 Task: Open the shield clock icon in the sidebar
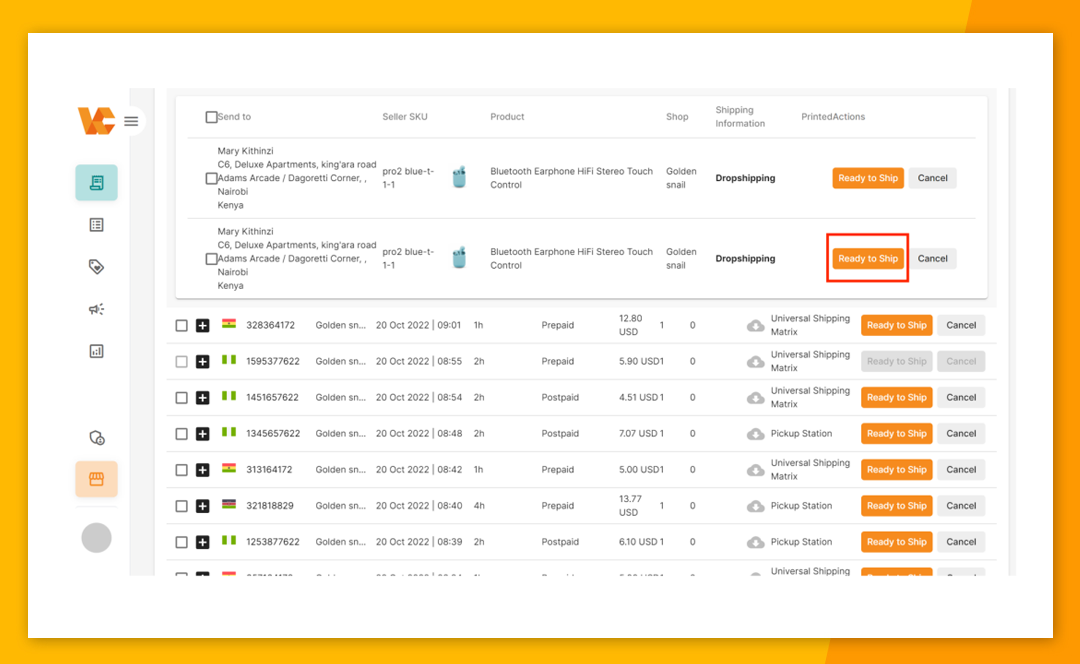click(x=96, y=437)
